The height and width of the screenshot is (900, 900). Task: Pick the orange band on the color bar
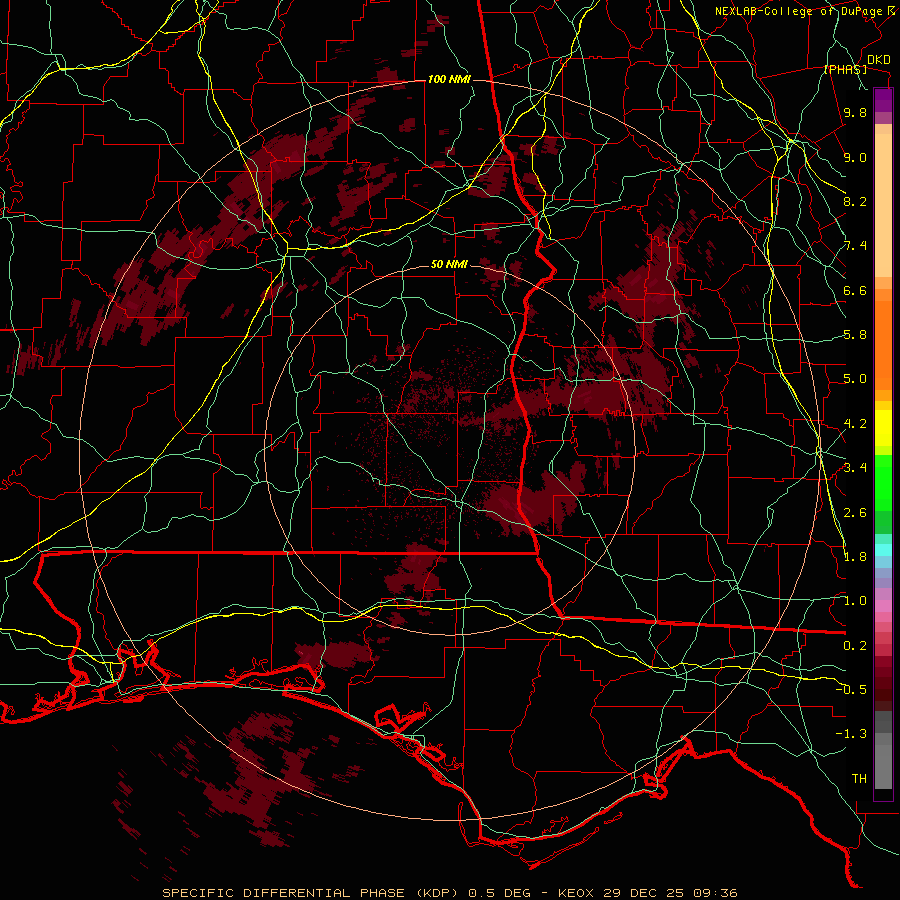(x=883, y=344)
